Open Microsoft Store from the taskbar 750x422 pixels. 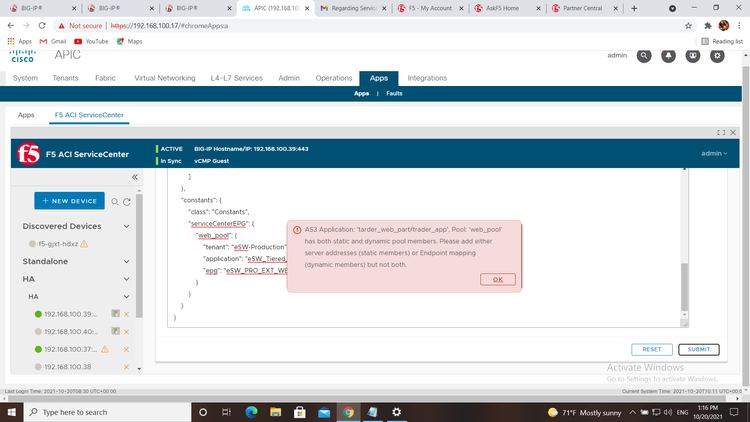[x=300, y=412]
